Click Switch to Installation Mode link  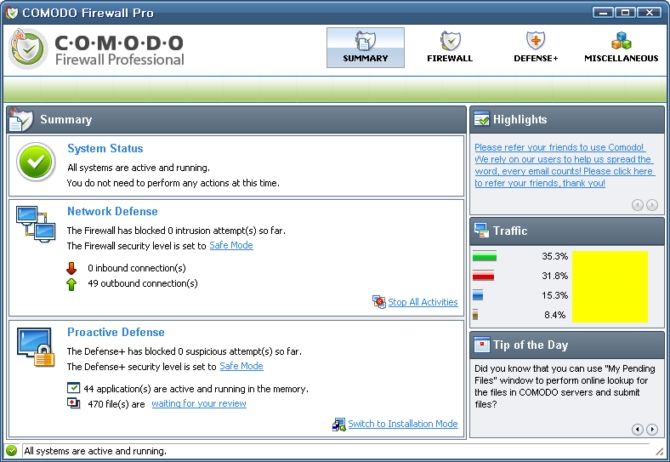403,424
